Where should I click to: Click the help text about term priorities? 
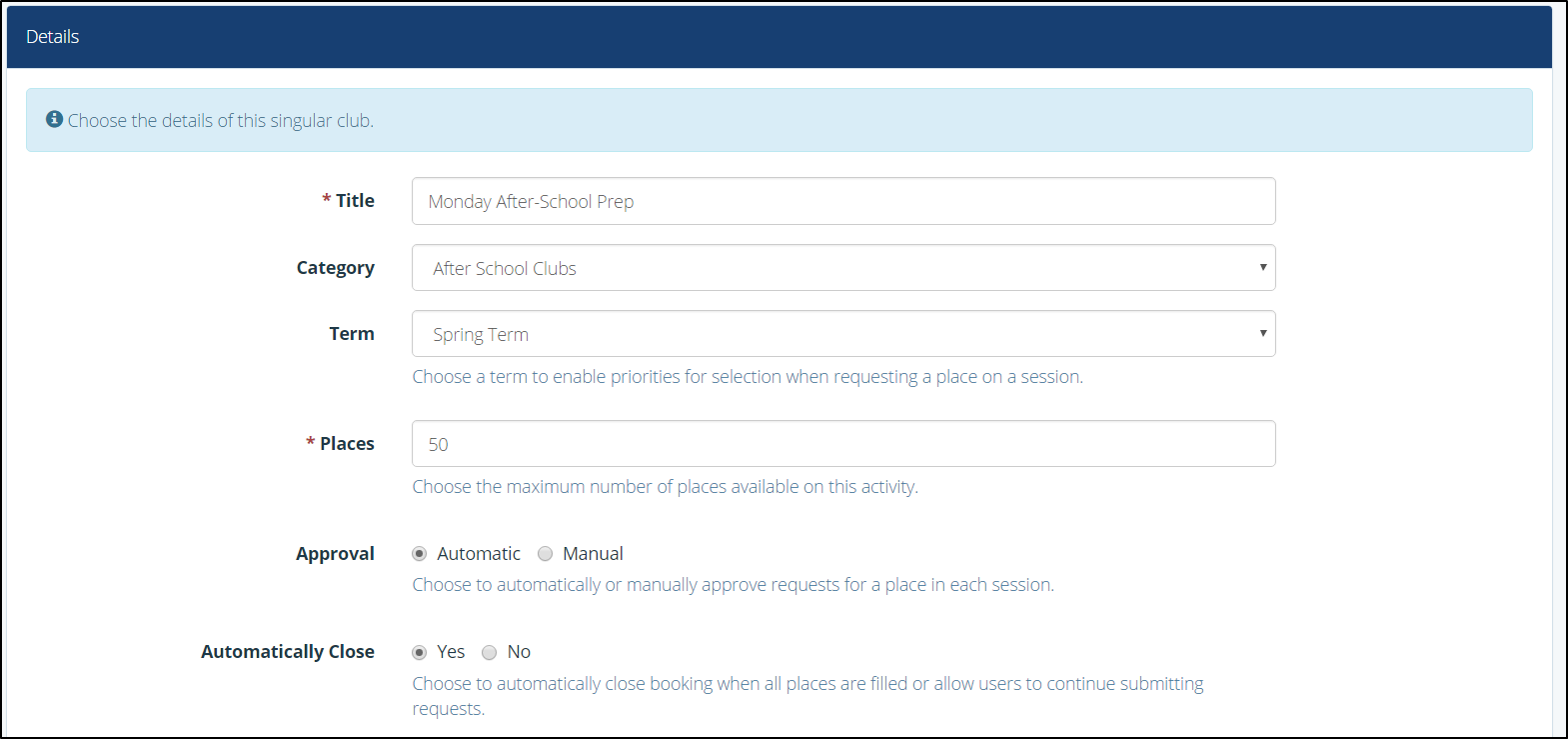[x=748, y=377]
